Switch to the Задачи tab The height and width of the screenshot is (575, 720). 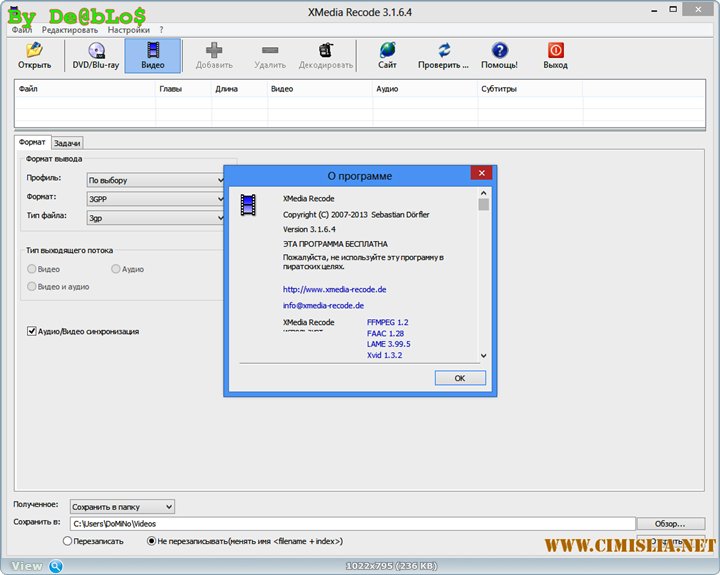click(x=67, y=143)
